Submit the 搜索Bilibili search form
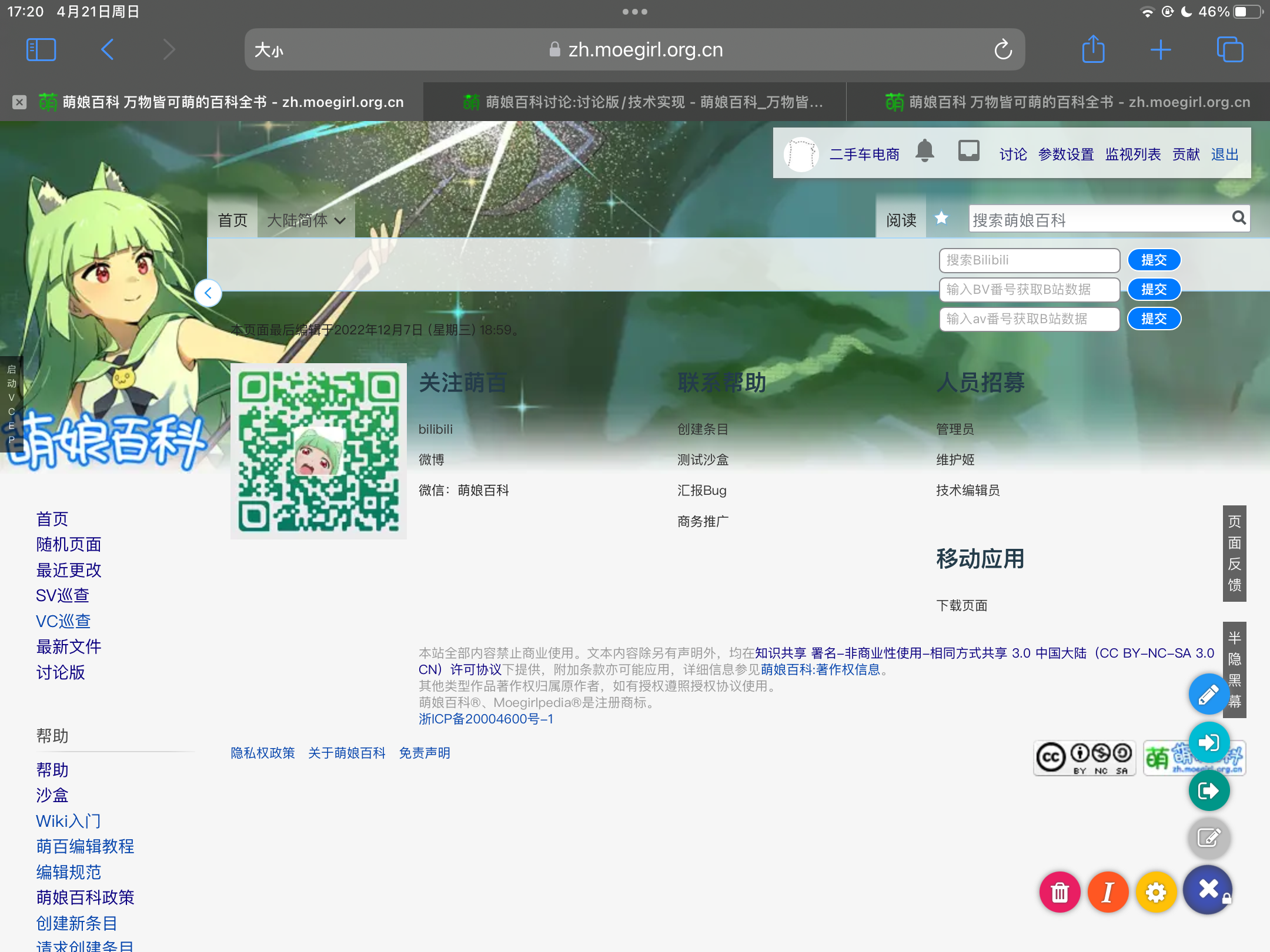The image size is (1270, 952). coord(1154,260)
